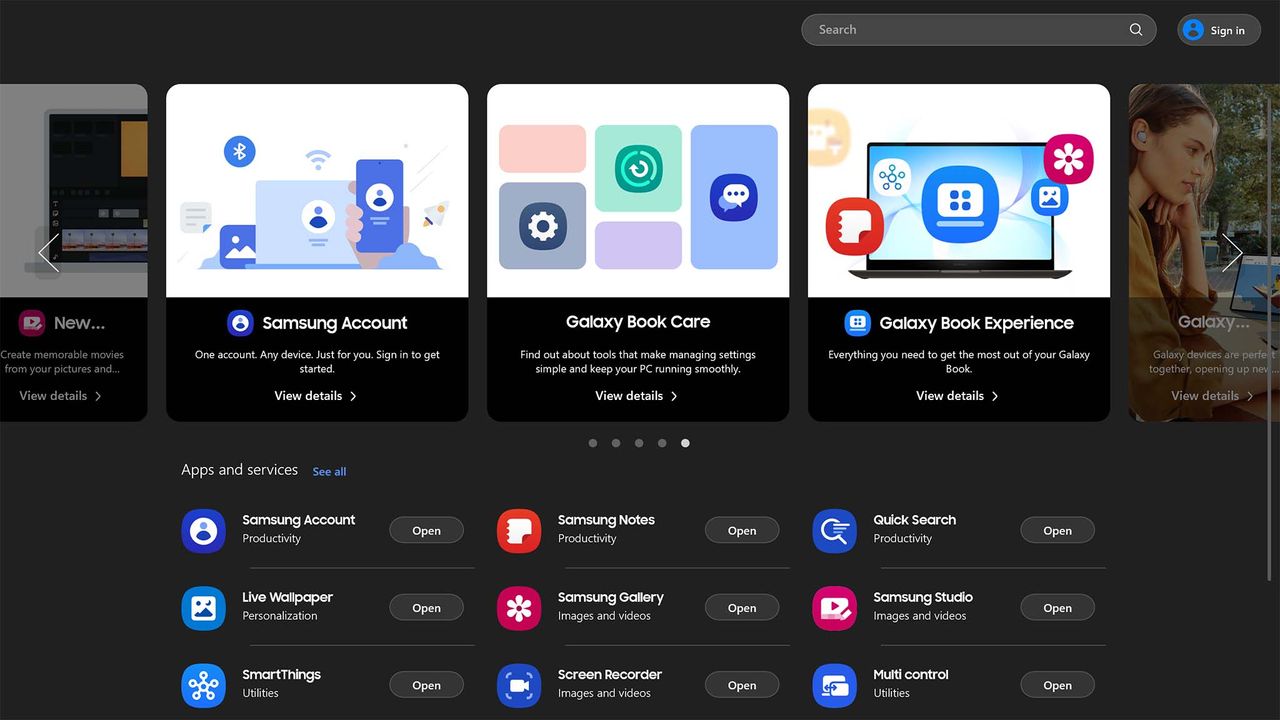The image size is (1280, 720).
Task: Click Samsung Account app icon in list
Action: click(203, 531)
